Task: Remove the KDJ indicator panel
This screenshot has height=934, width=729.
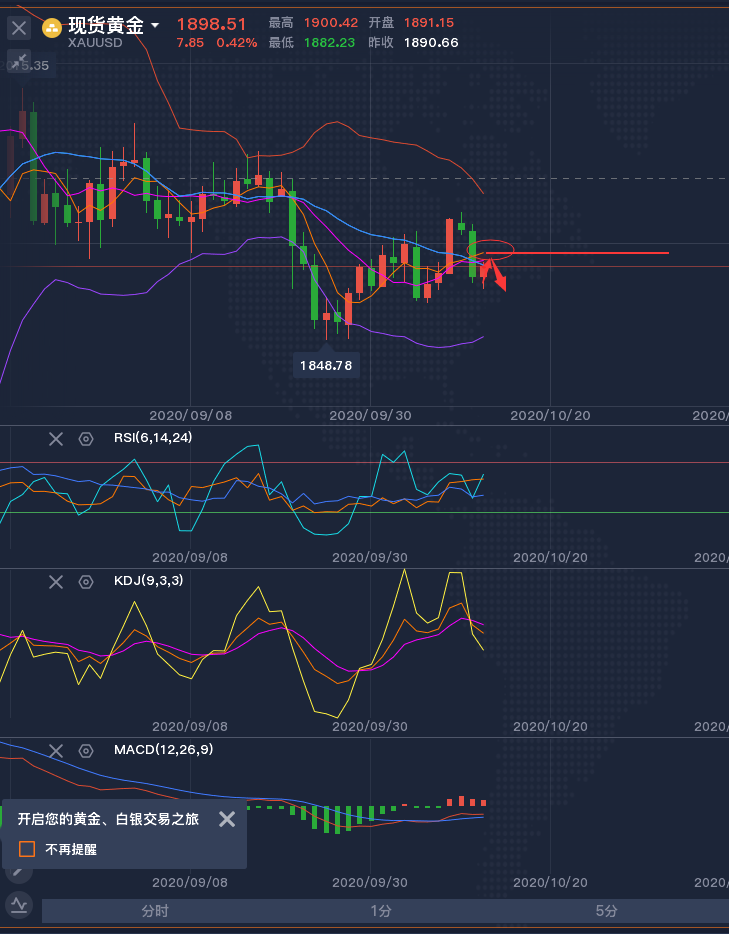Action: click(56, 581)
